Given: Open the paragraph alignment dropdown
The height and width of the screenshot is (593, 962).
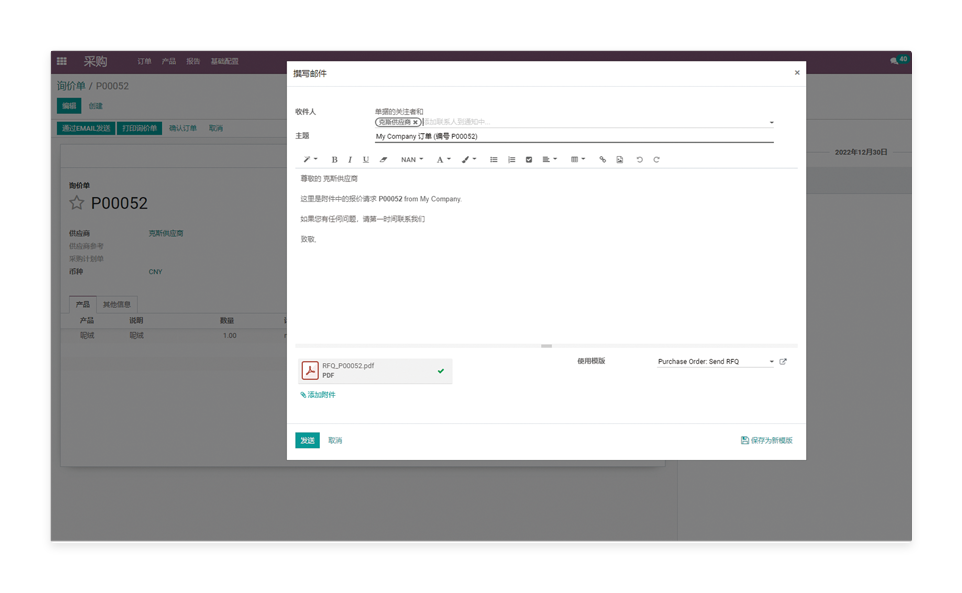Looking at the screenshot, I should pos(549,160).
